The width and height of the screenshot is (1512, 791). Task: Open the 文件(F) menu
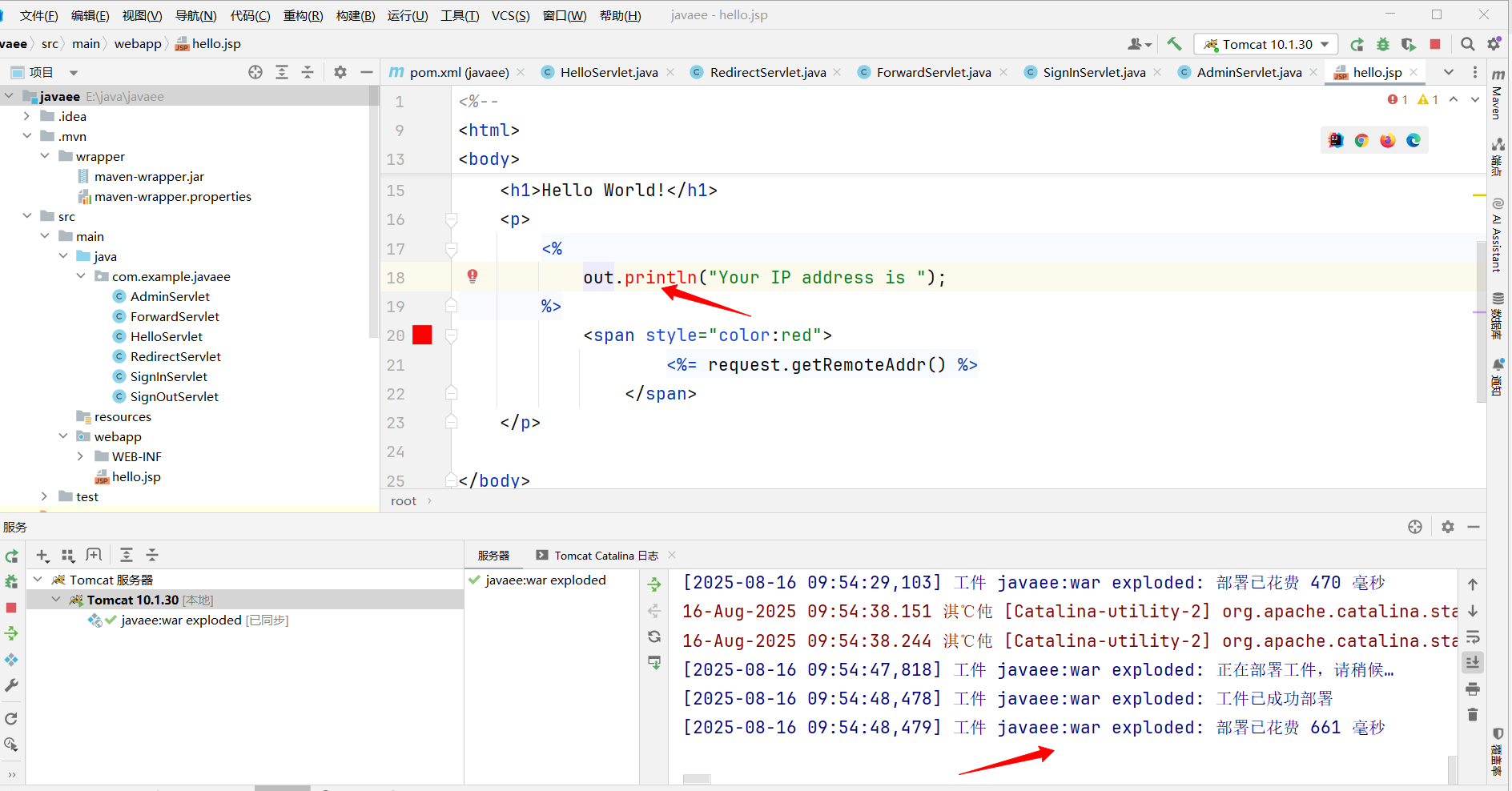[x=38, y=15]
